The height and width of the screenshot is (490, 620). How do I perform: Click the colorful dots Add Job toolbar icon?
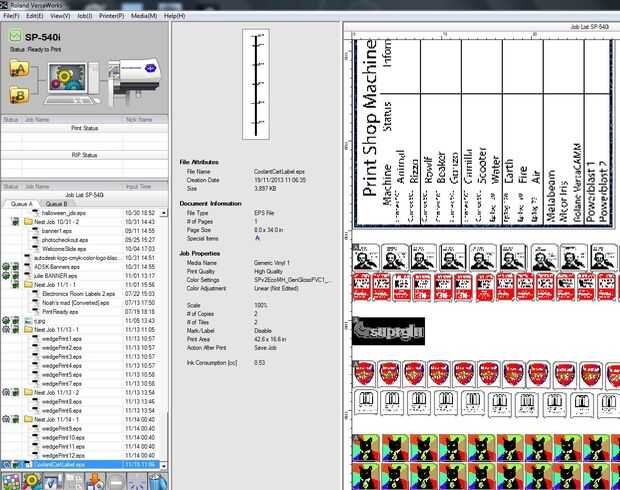[x=10, y=481]
